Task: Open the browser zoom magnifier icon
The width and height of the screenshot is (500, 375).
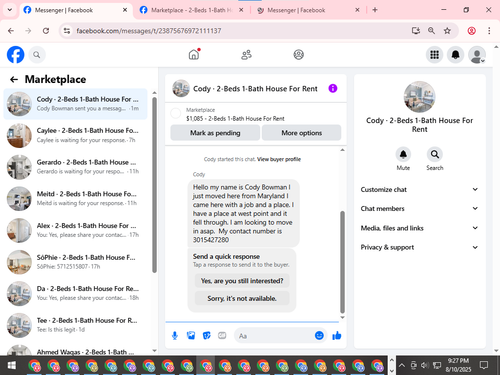Action: [x=431, y=31]
